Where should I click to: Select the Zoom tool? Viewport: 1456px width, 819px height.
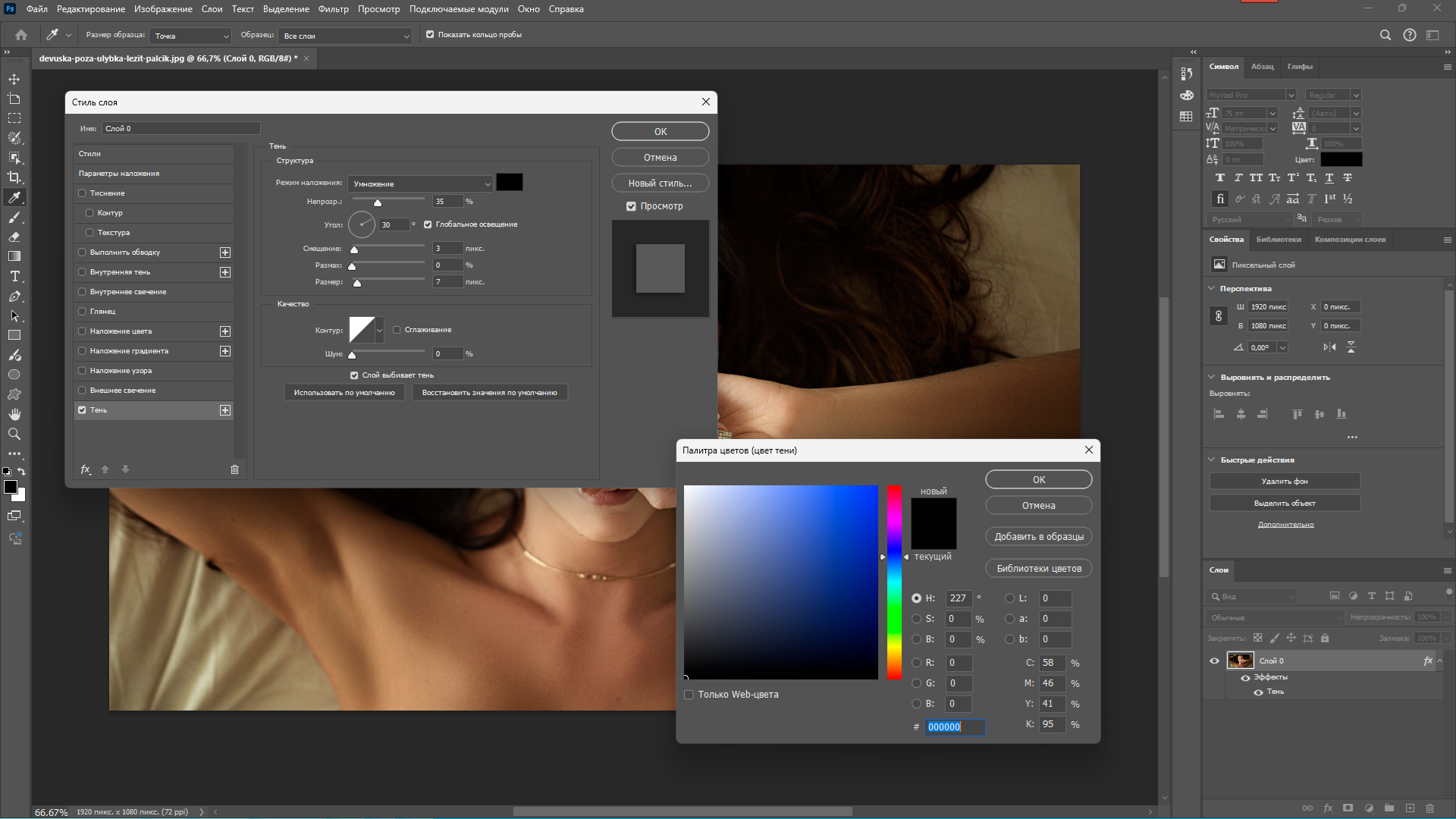pyautogui.click(x=14, y=434)
